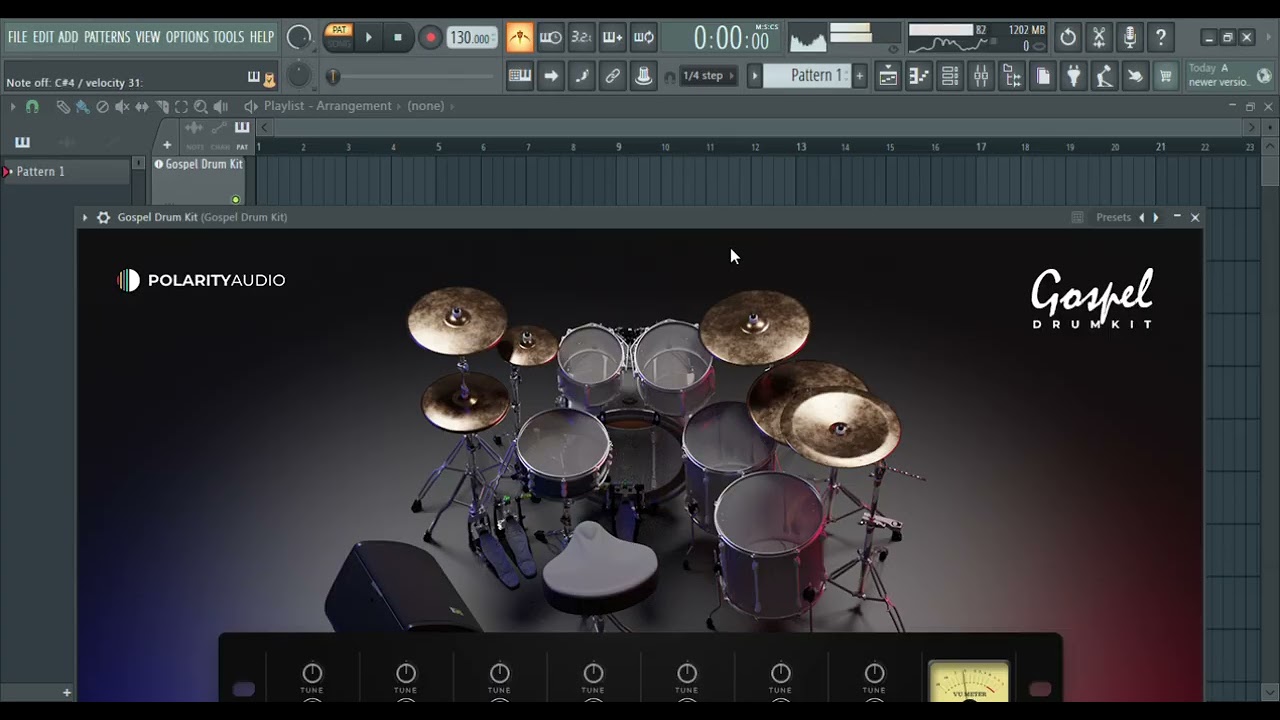Open pattern options arrow left of Pattern 1
This screenshot has width=1280, height=720.
(755, 76)
